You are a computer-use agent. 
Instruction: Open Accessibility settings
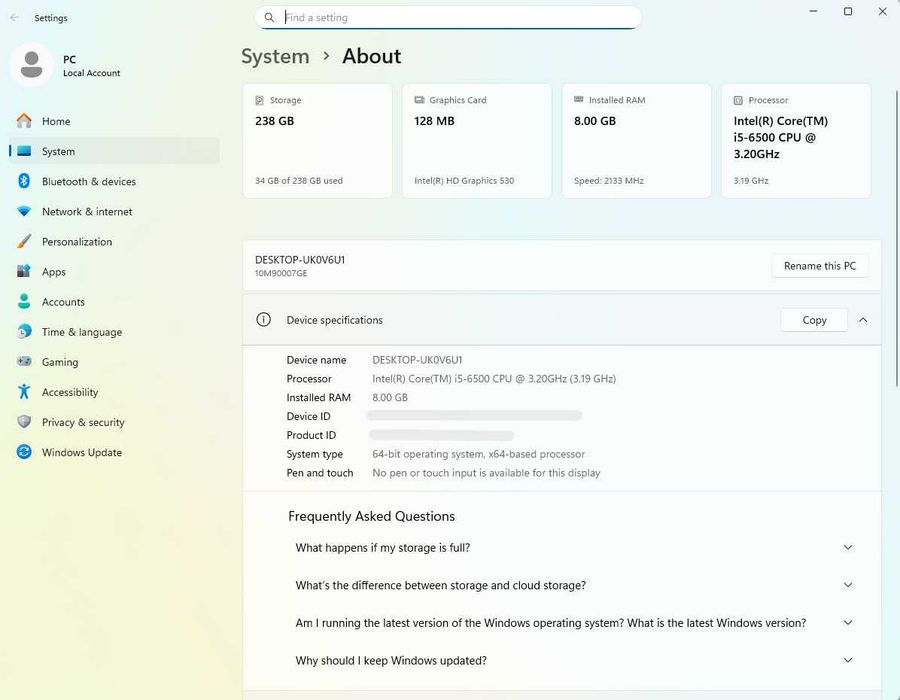(x=114, y=392)
